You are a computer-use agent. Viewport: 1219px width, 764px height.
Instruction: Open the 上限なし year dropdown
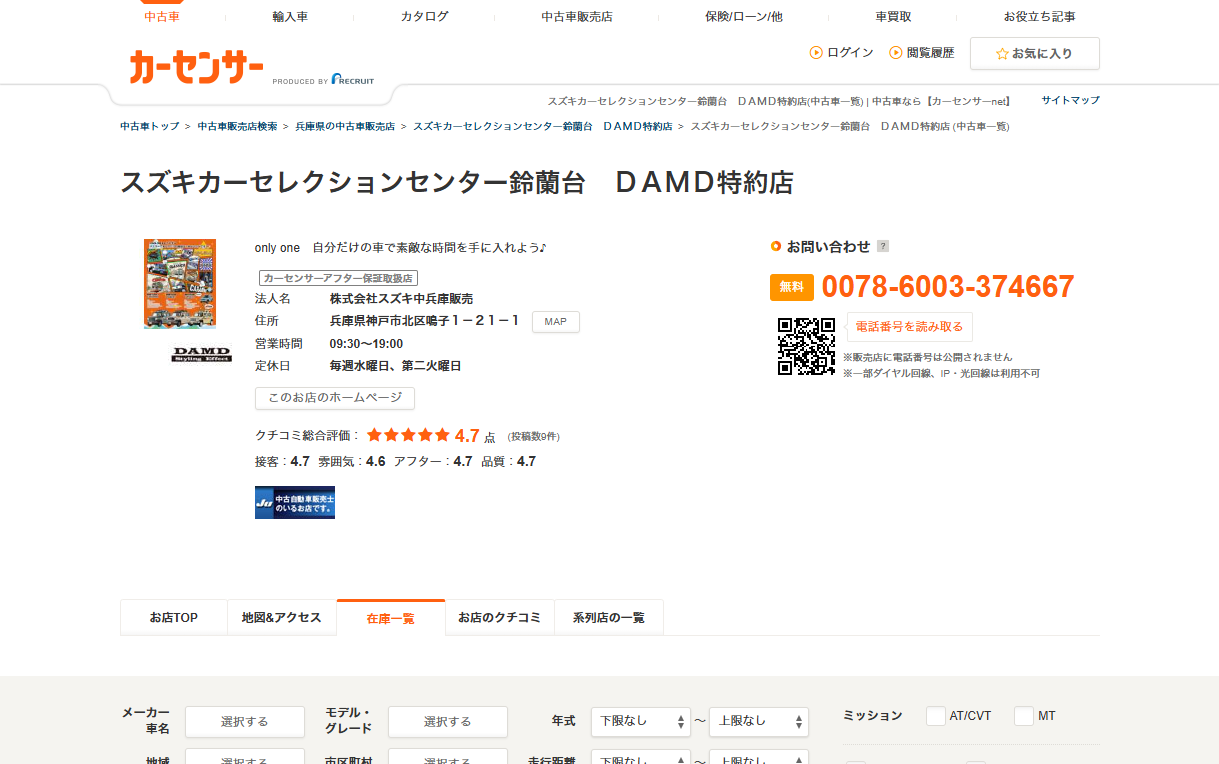pos(758,721)
